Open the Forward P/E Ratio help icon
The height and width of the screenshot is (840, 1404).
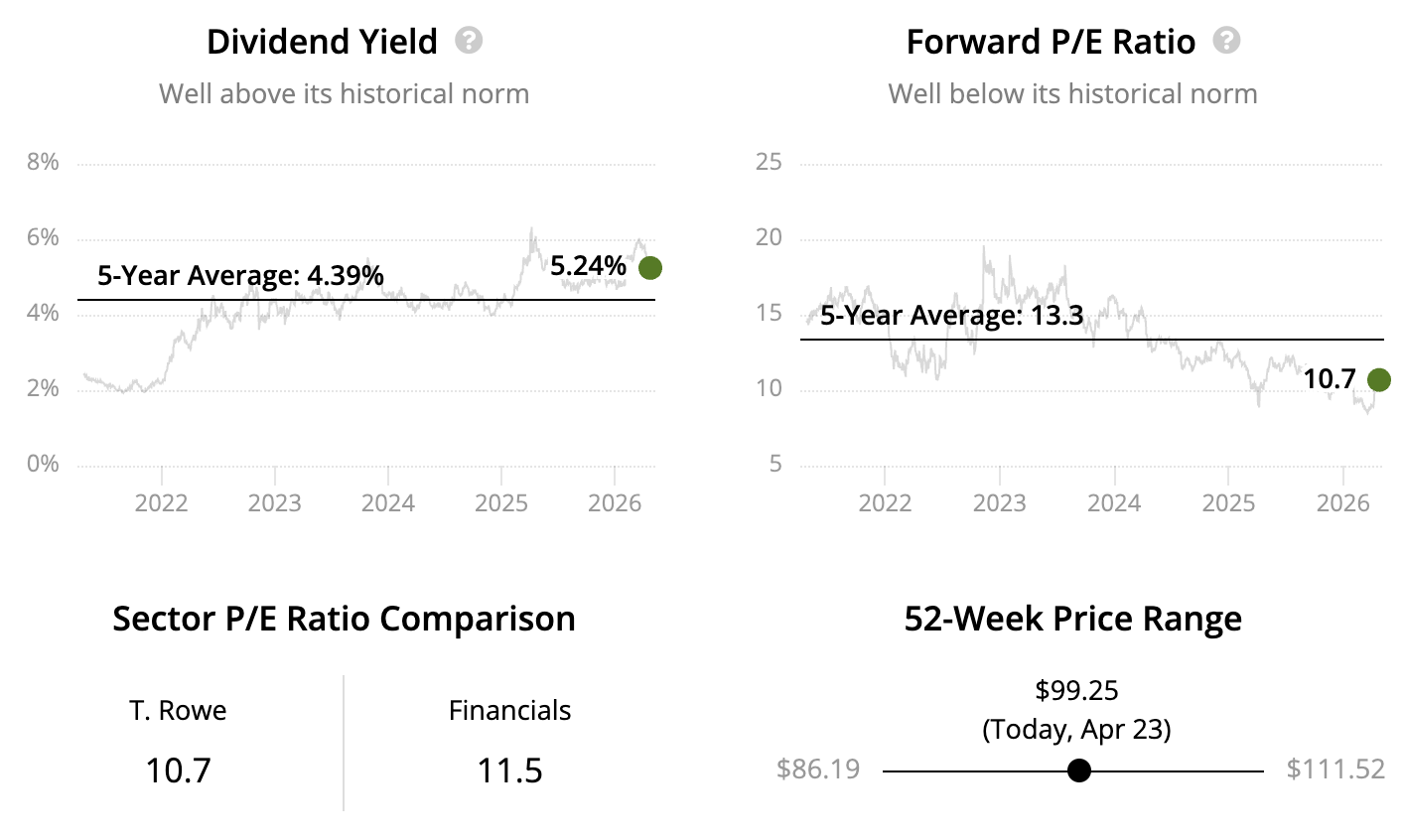[1227, 41]
